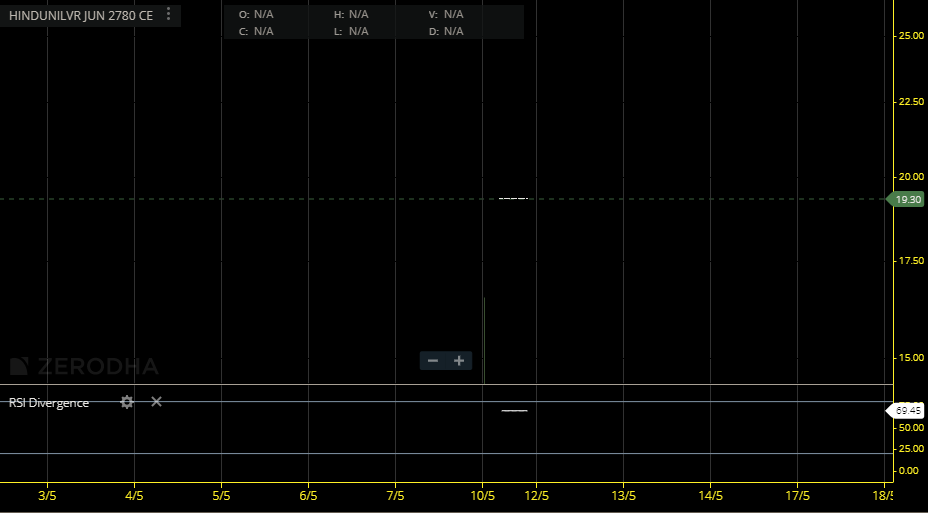Select the 19.30 current price tag
928x513 pixels.
point(907,199)
